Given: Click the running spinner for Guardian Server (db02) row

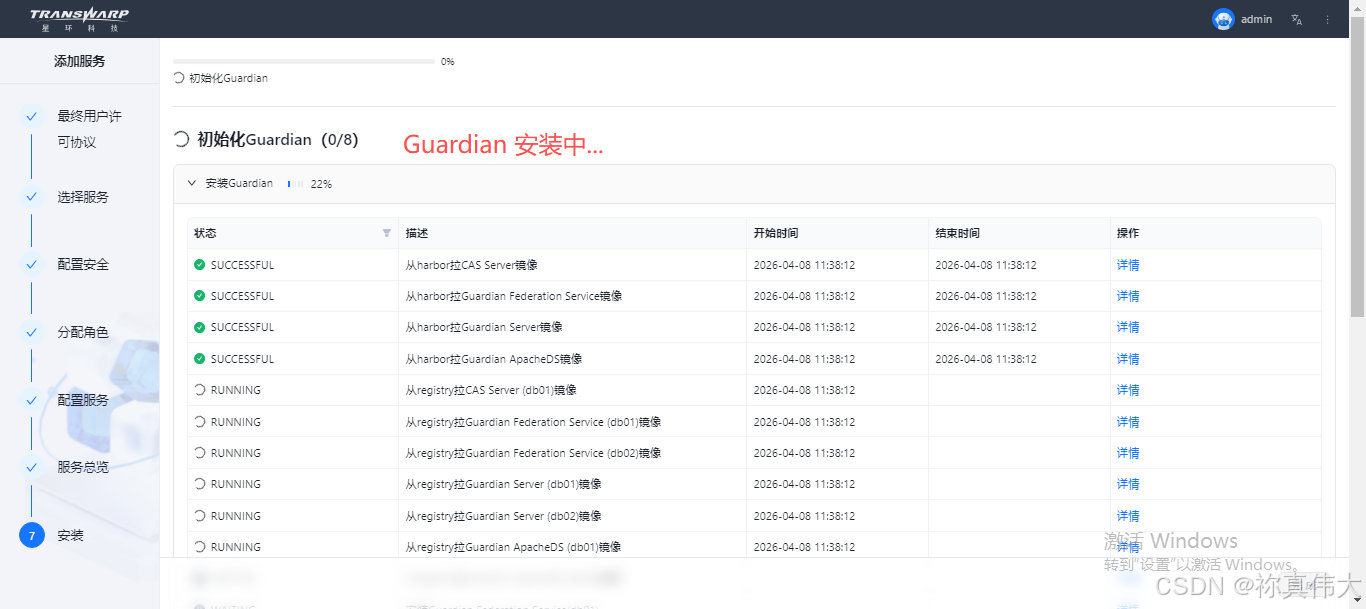Looking at the screenshot, I should point(200,516).
